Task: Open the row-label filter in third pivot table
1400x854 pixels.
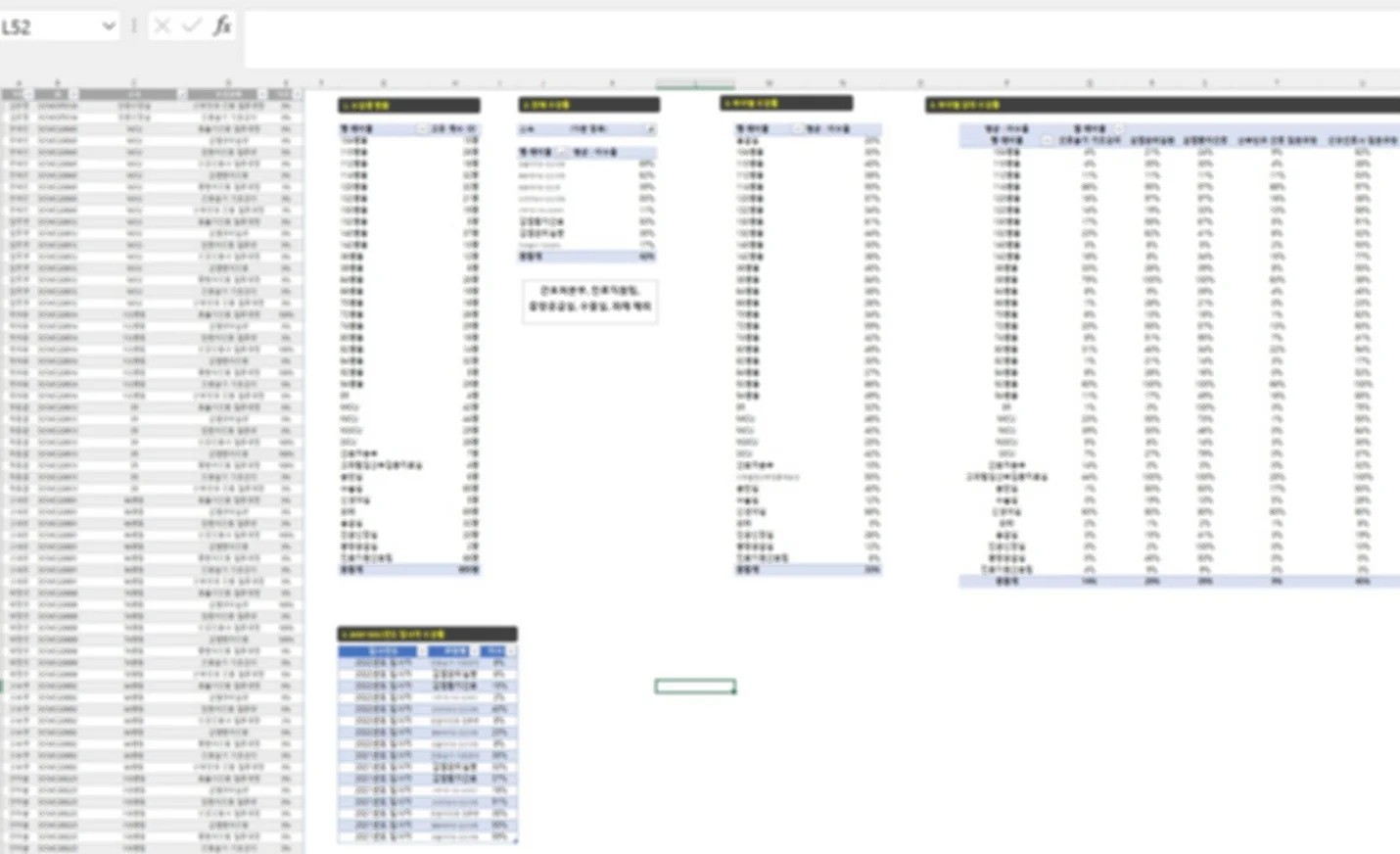Action: [x=797, y=129]
